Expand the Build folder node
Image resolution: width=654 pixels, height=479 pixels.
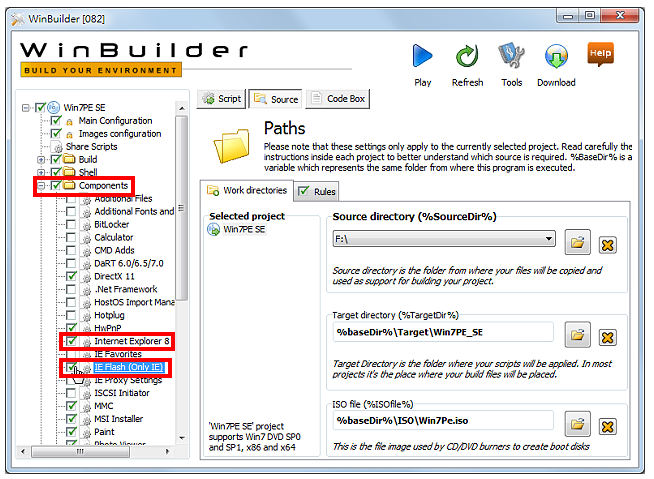click(x=41, y=160)
